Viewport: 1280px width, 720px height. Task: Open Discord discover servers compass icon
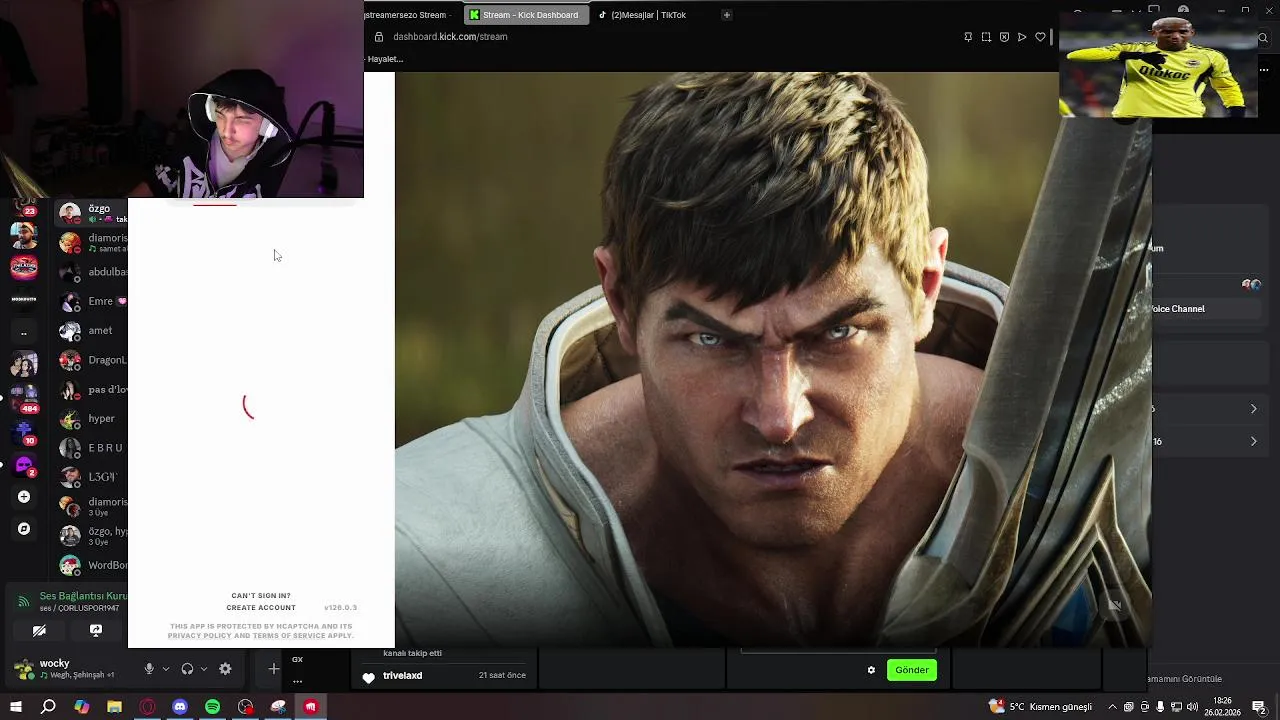pos(24,529)
